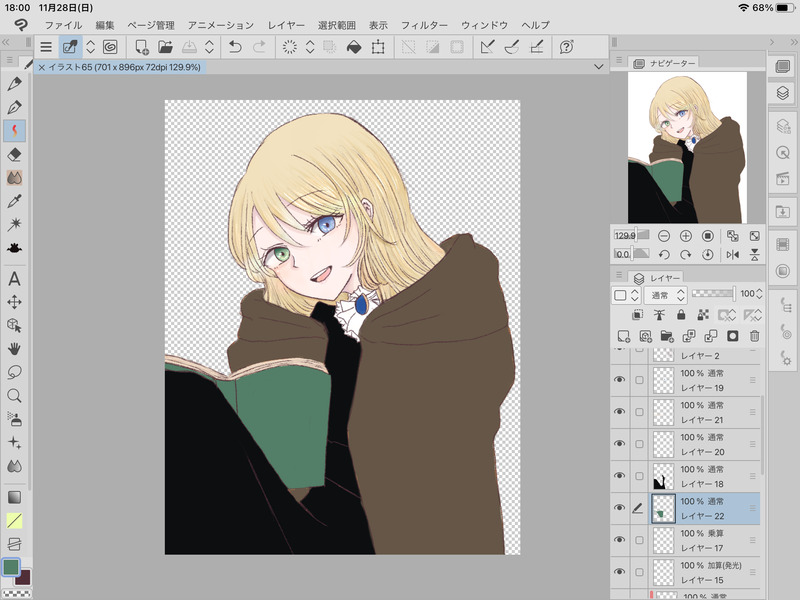800x600 pixels.
Task: Hide layer レイヤー 18 eye icon
Action: (x=619, y=476)
